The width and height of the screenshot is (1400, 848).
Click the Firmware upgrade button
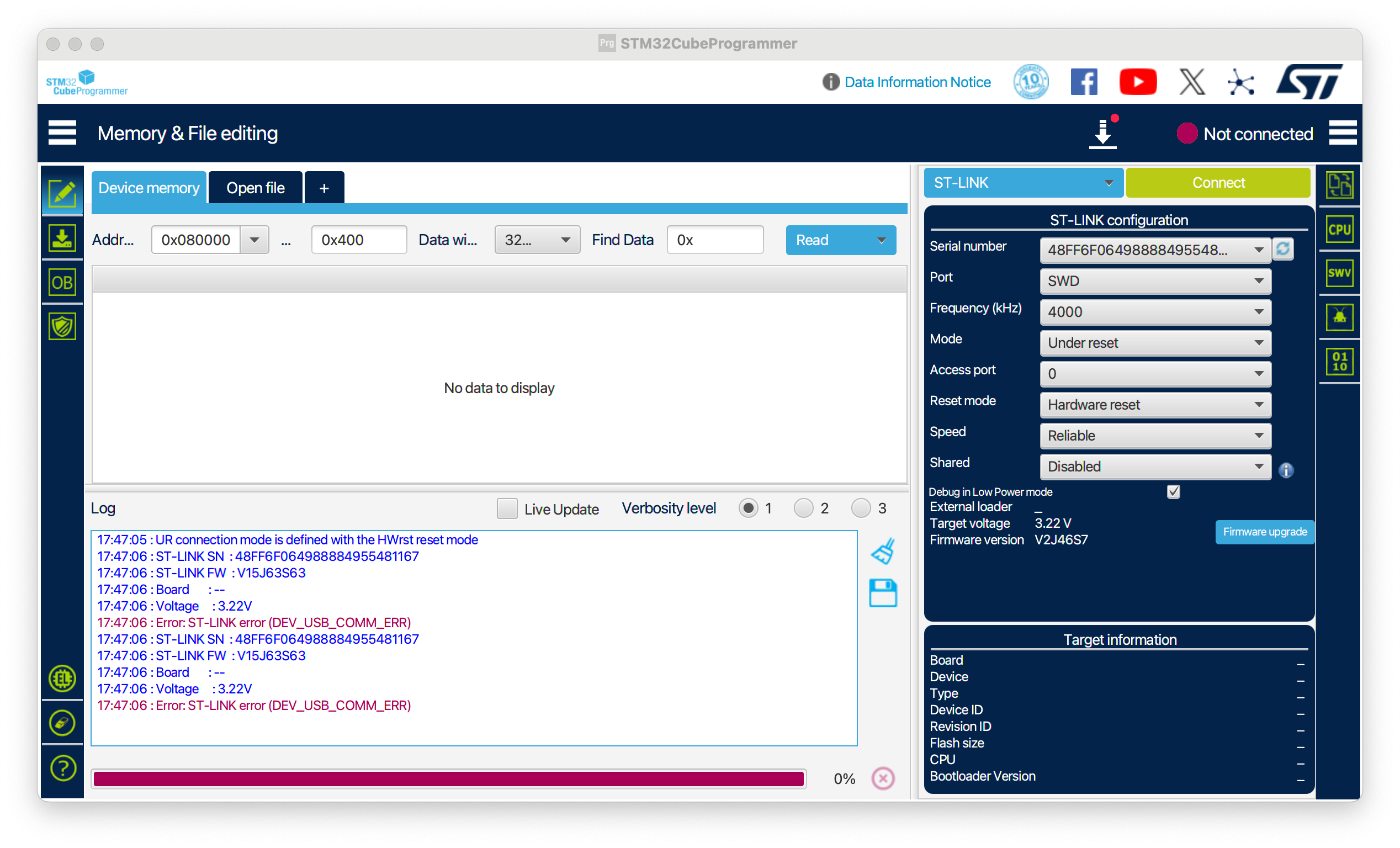click(1264, 532)
